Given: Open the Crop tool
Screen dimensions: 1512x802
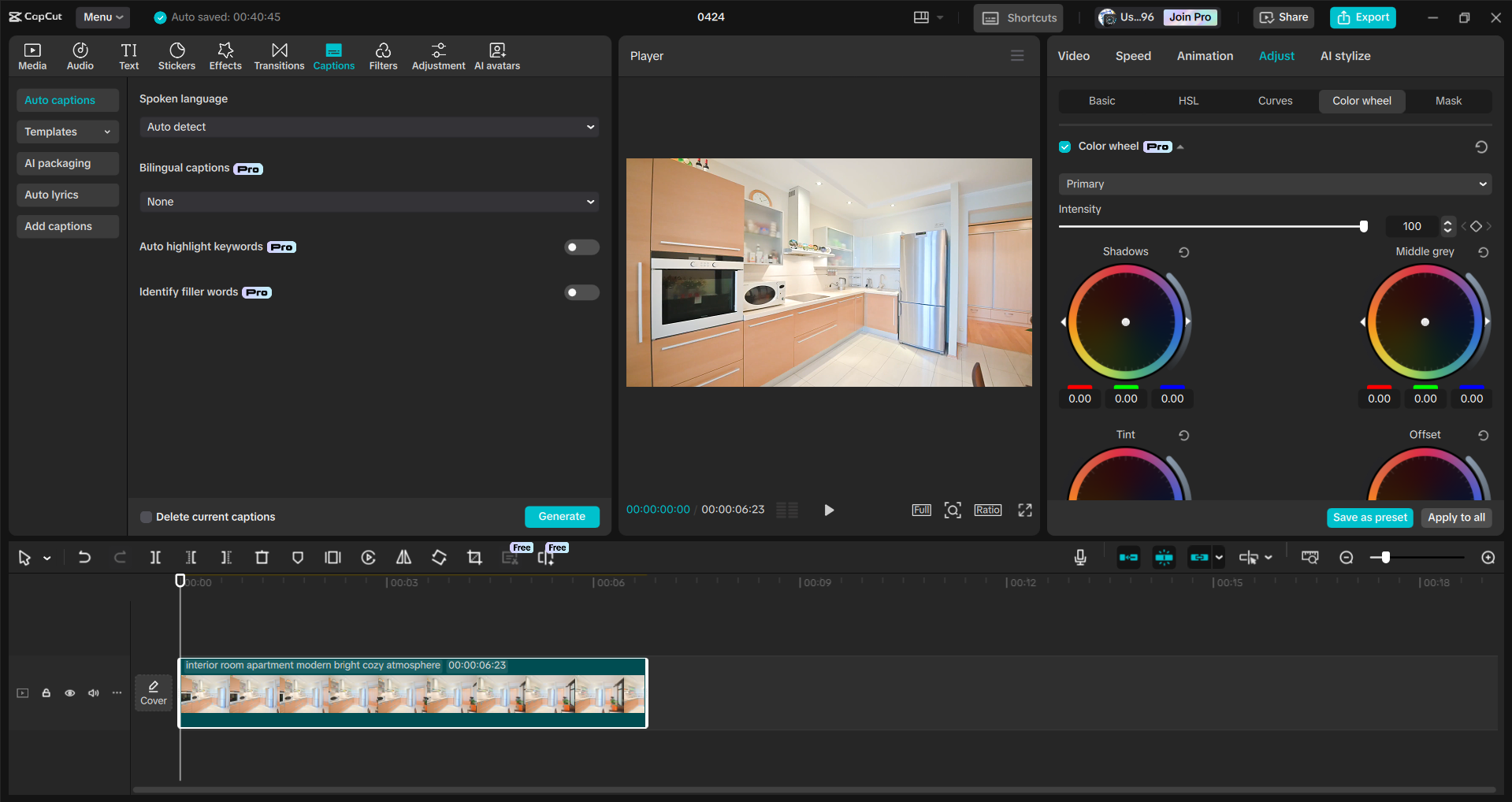Looking at the screenshot, I should [x=474, y=557].
